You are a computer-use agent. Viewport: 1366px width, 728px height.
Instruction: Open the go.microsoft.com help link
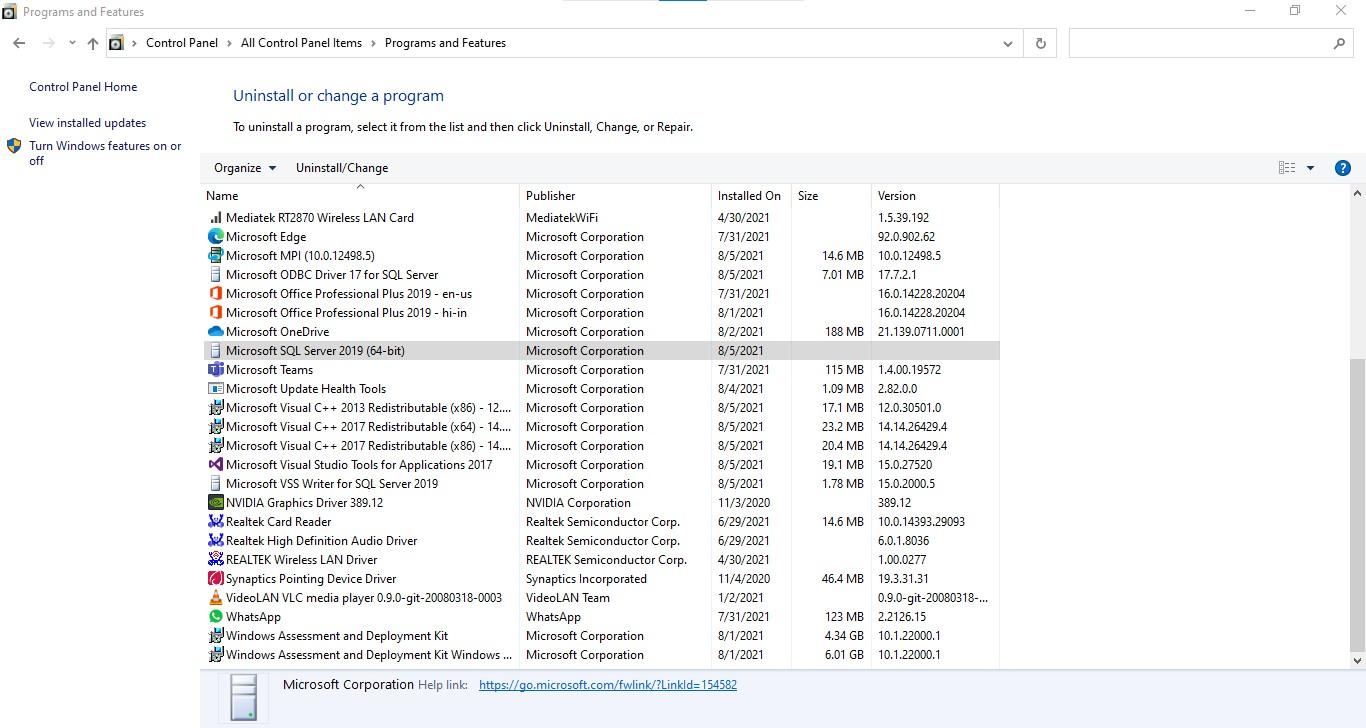[x=607, y=685]
